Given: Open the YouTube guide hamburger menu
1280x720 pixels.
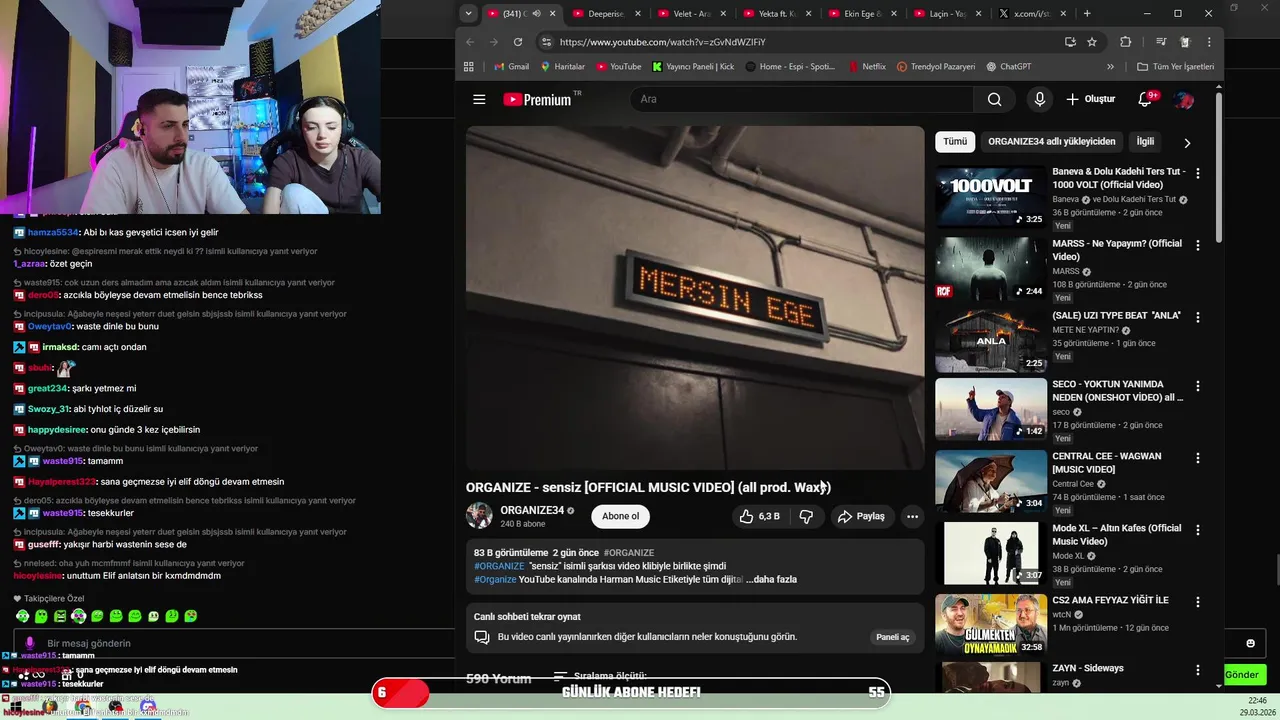Looking at the screenshot, I should click(479, 99).
